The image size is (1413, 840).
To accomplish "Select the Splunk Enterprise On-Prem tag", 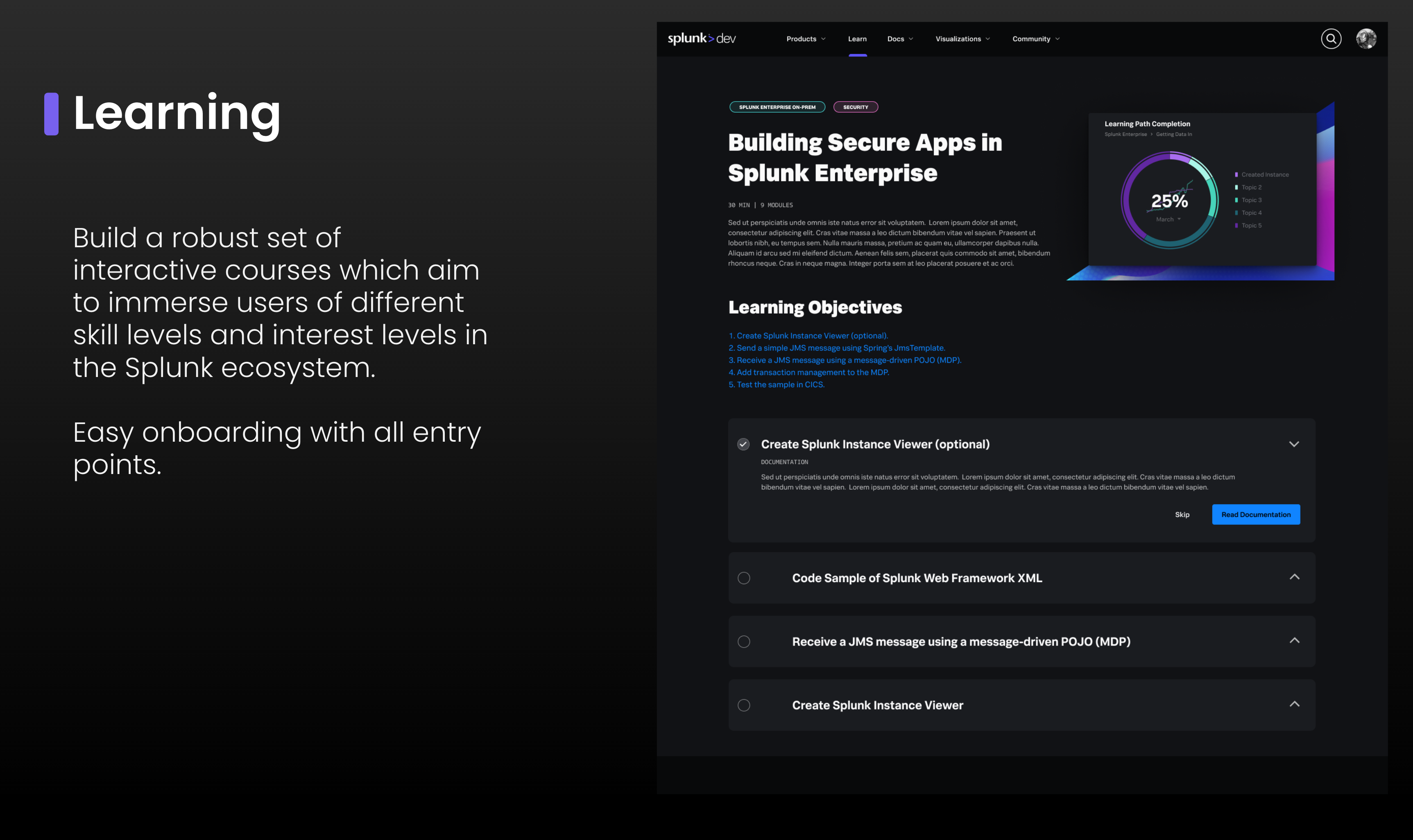I will pyautogui.click(x=777, y=107).
